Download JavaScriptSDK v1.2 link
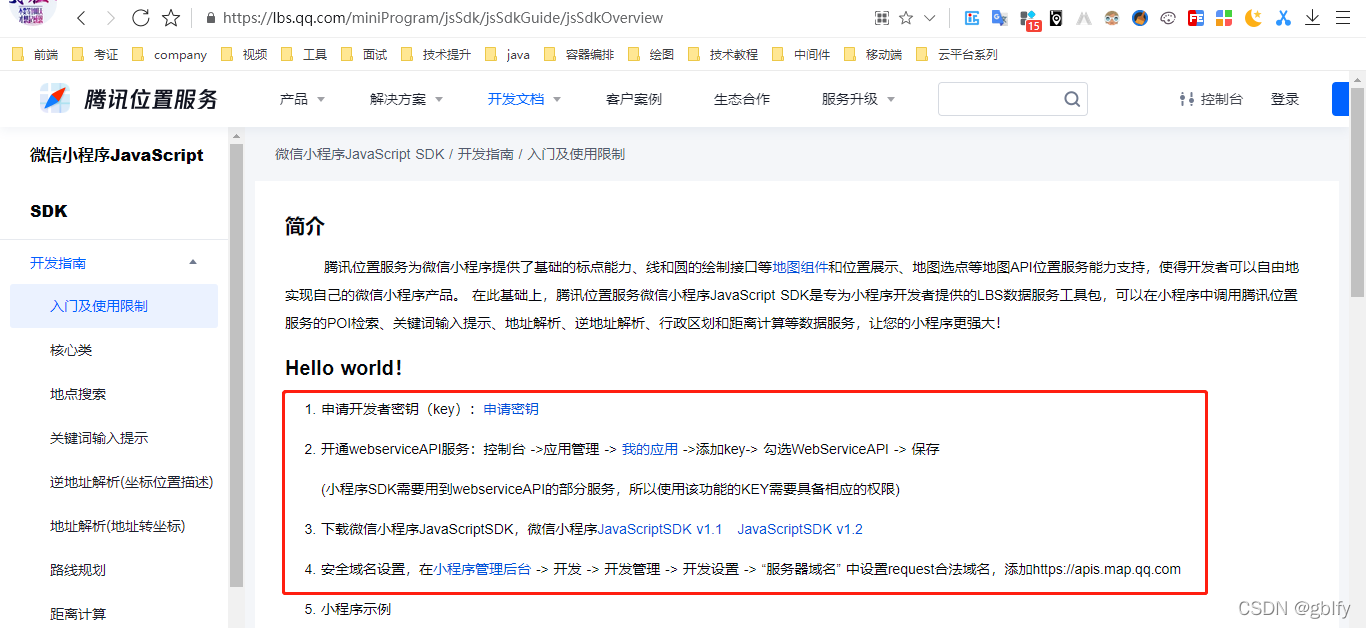This screenshot has width=1366, height=628. coord(800,529)
